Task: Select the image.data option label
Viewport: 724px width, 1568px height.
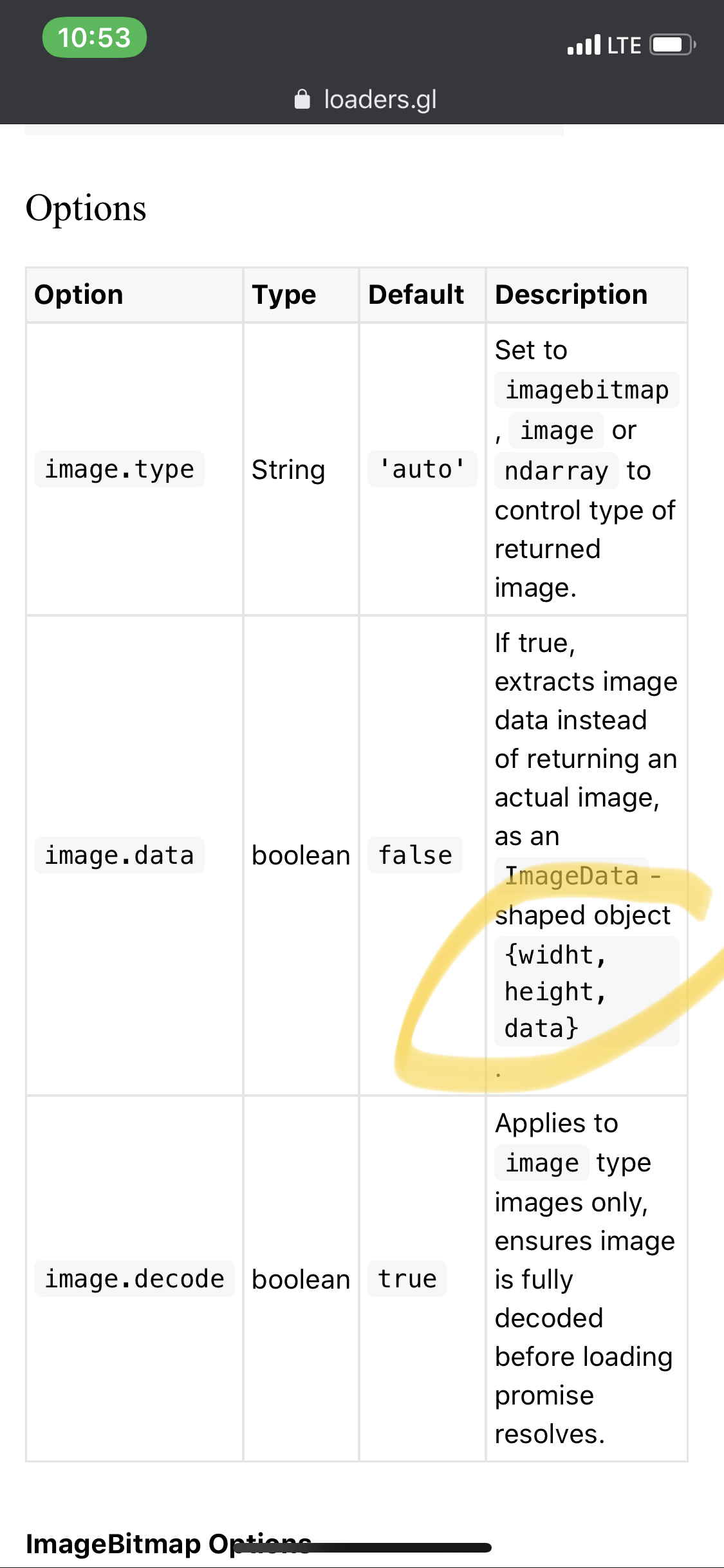Action: 118,855
